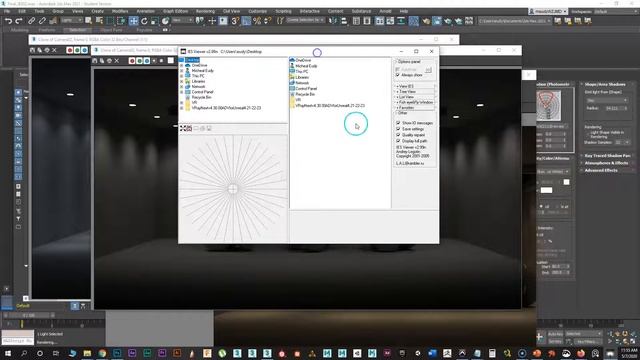This screenshot has width=640, height=360.
Task: Toggle Display full path checkbox
Action: (x=398, y=141)
